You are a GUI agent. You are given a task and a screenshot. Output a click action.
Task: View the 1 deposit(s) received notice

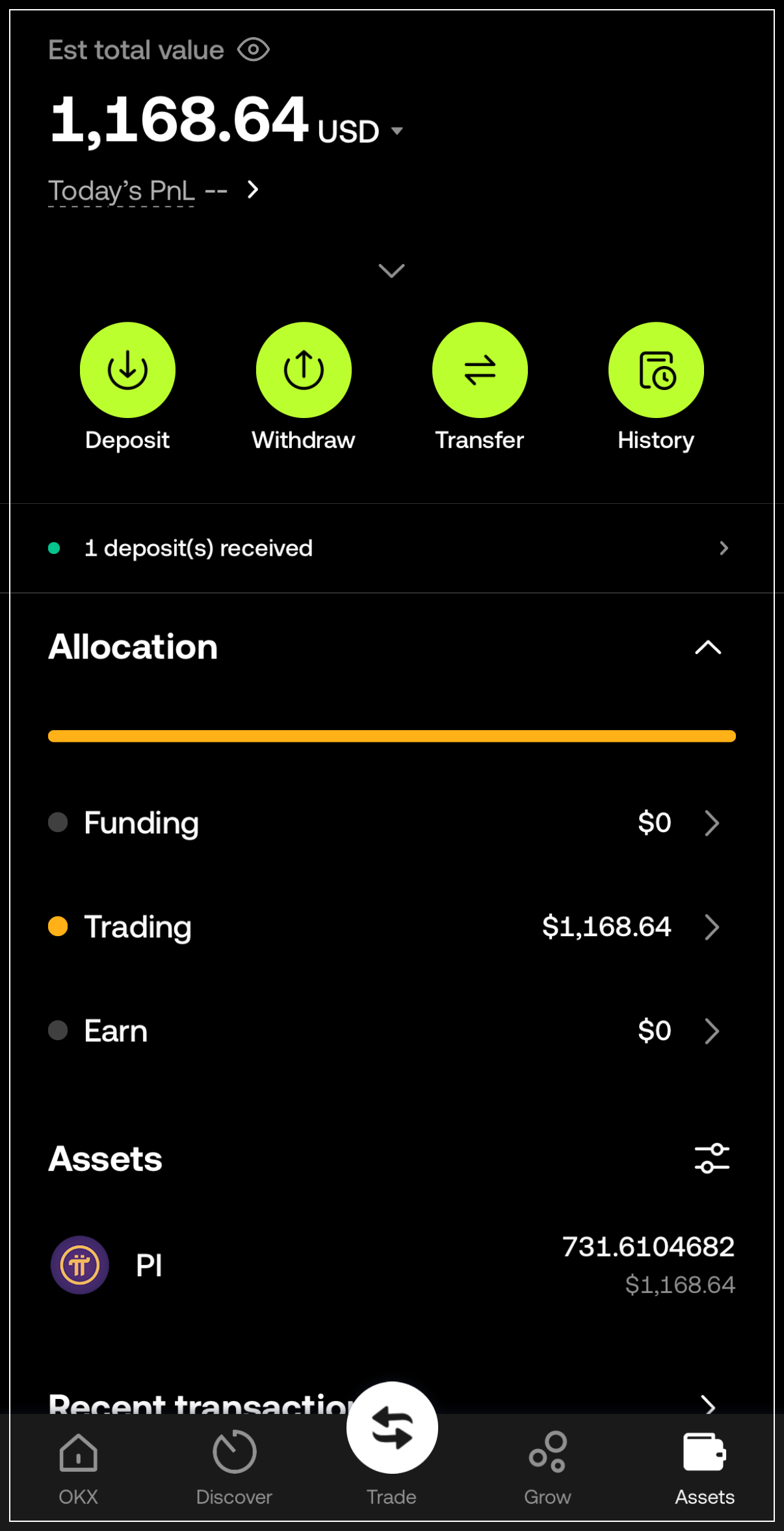click(x=392, y=548)
